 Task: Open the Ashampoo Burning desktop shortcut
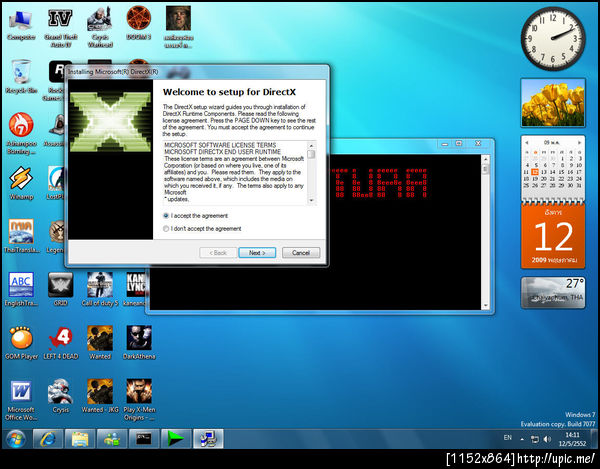pyautogui.click(x=21, y=133)
